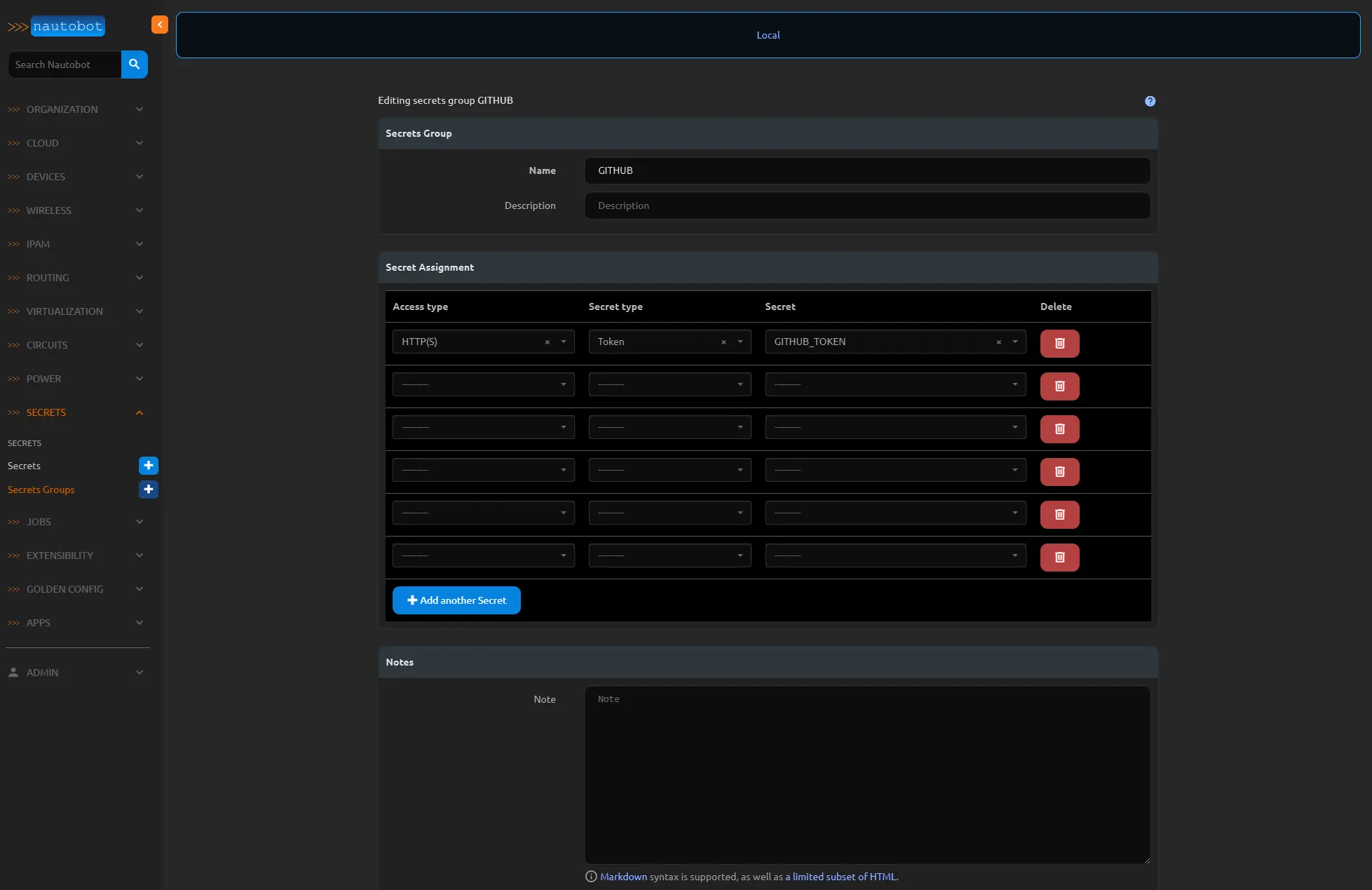Click plus icon next to Secrets
The width and height of the screenshot is (1372, 890).
coord(148,466)
